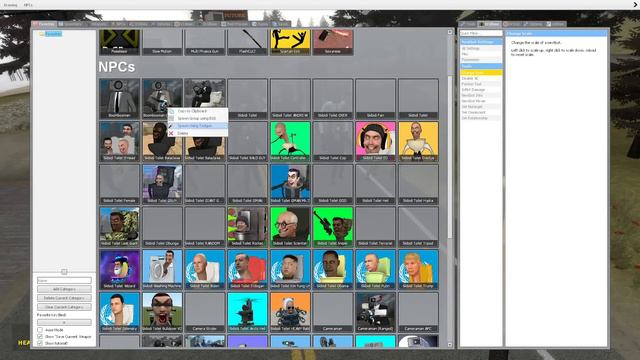Toggle Show tutorial checkbox
Viewport: 640px width, 360px height.
(40, 343)
